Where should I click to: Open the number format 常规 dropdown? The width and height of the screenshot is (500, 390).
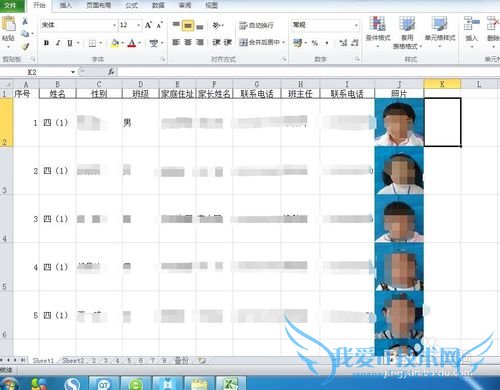(356, 25)
